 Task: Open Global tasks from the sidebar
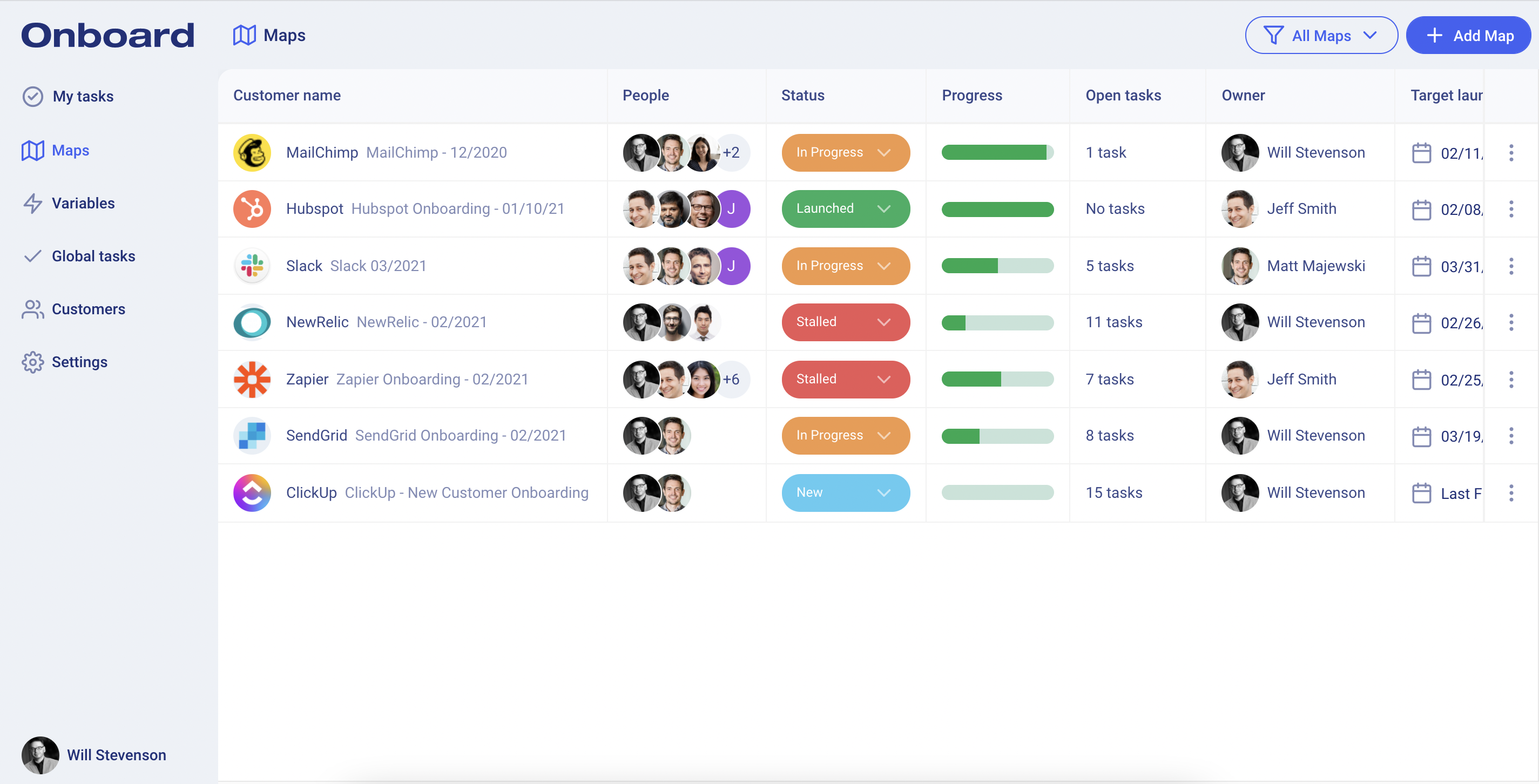[x=93, y=256]
